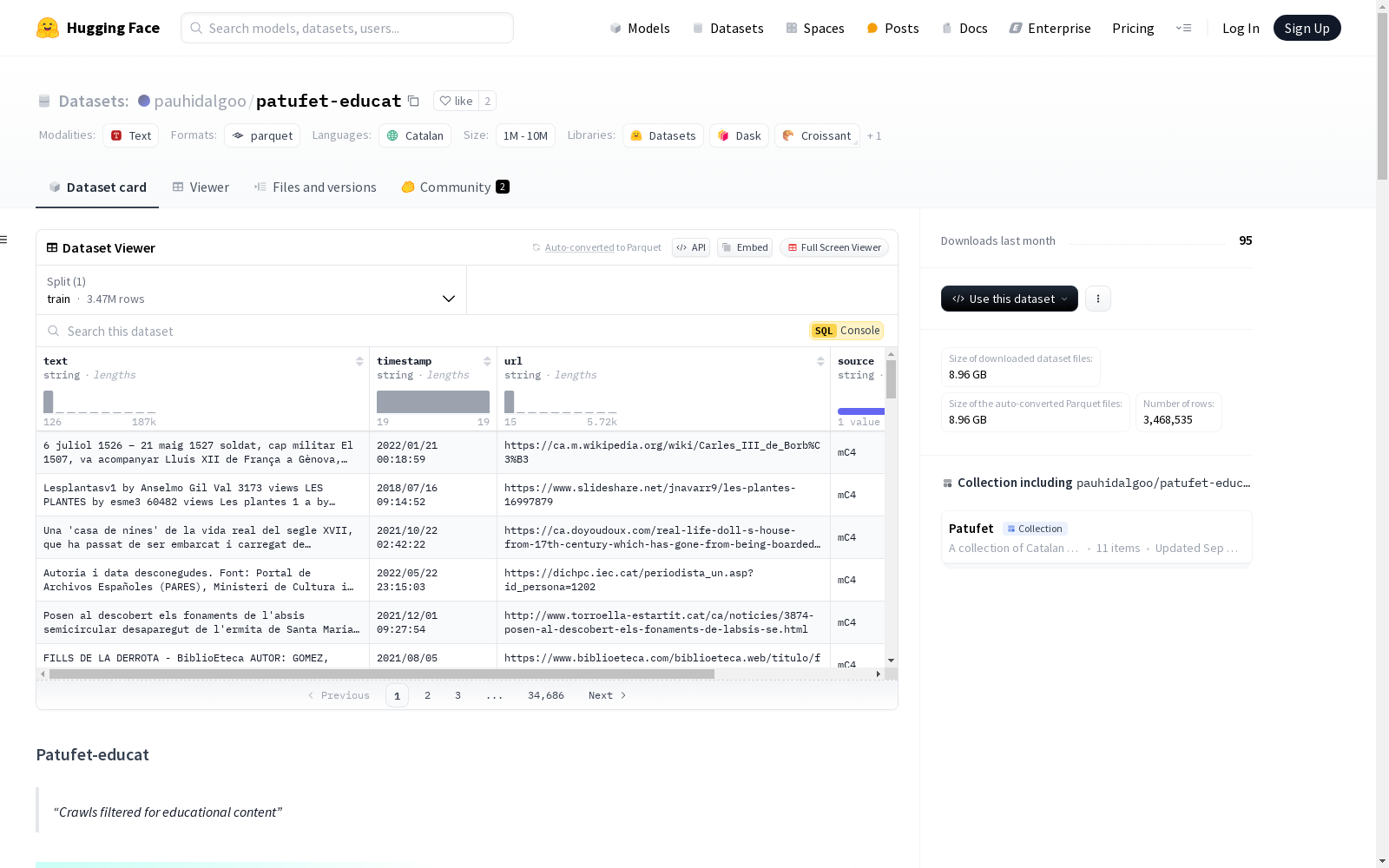
Task: Select the row text starting 'Autoria i data'
Action: point(202,580)
